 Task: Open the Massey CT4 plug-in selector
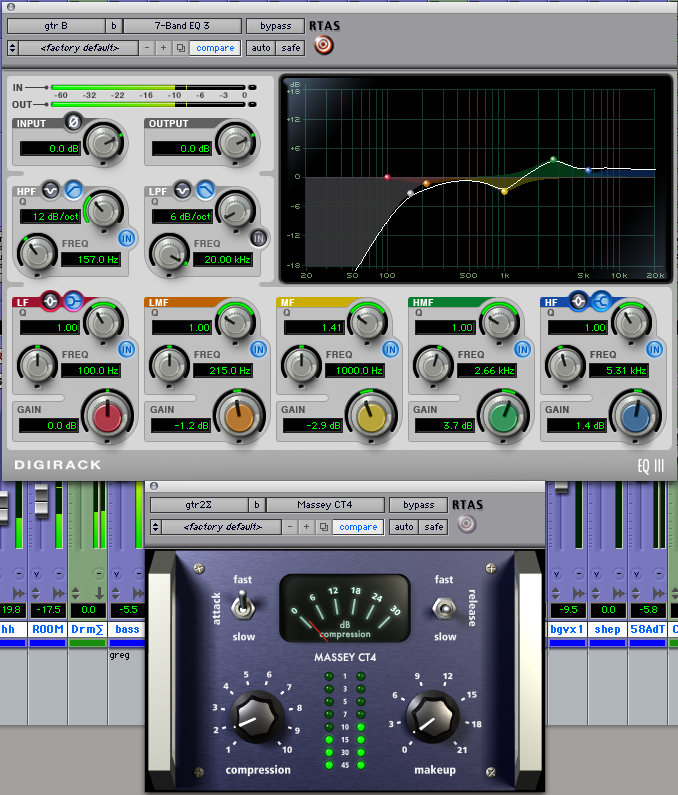(x=325, y=505)
